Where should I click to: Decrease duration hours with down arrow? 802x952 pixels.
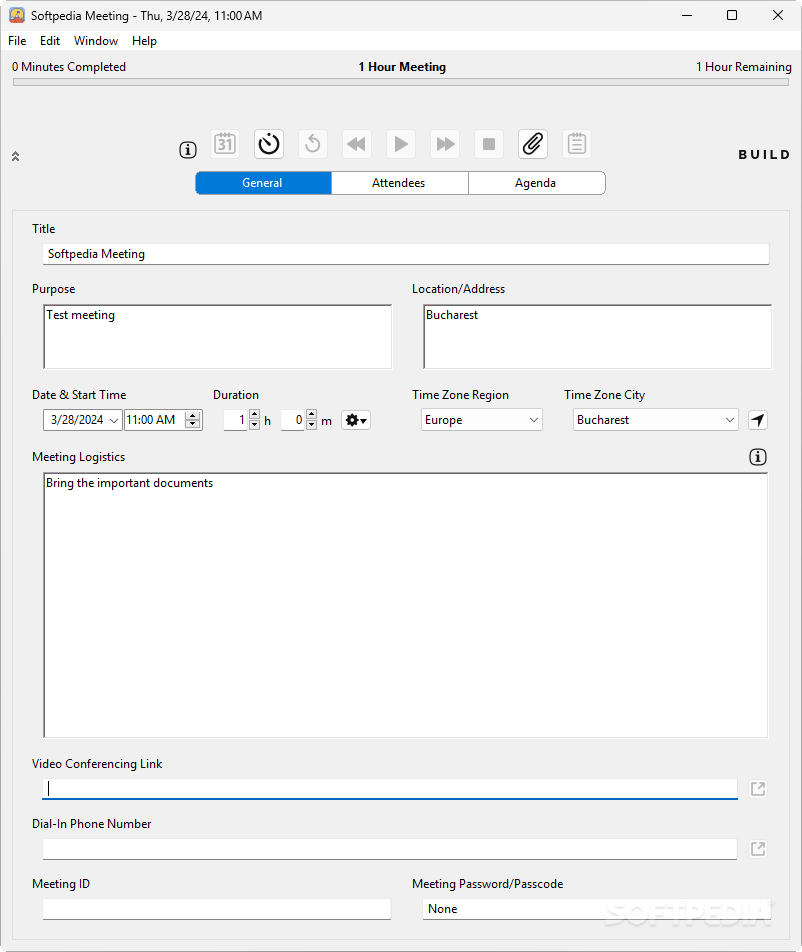(254, 424)
